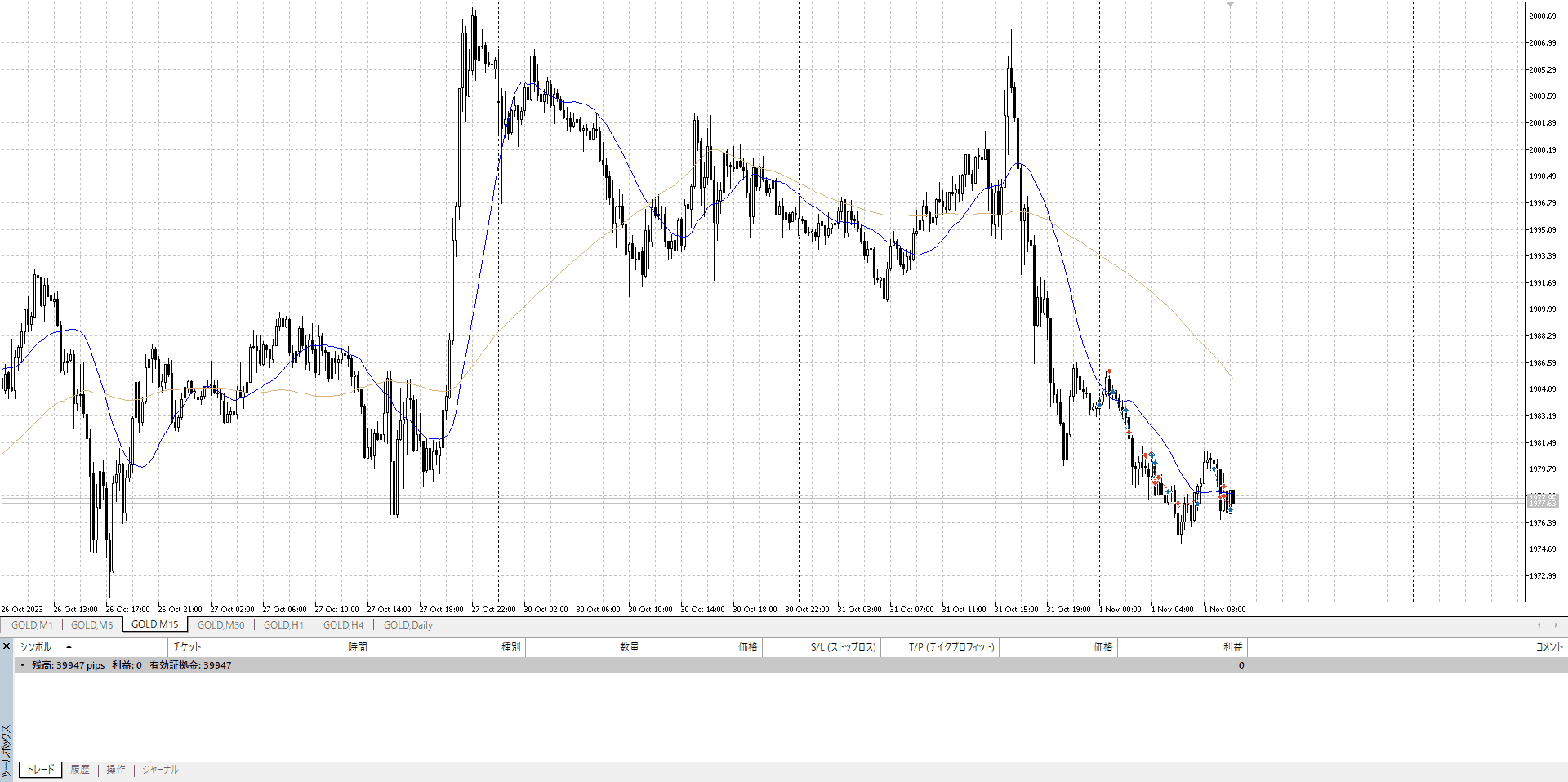This screenshot has height=782, width=1568.
Task: Click the topmost red sell arrow on chart
Action: (x=1109, y=371)
